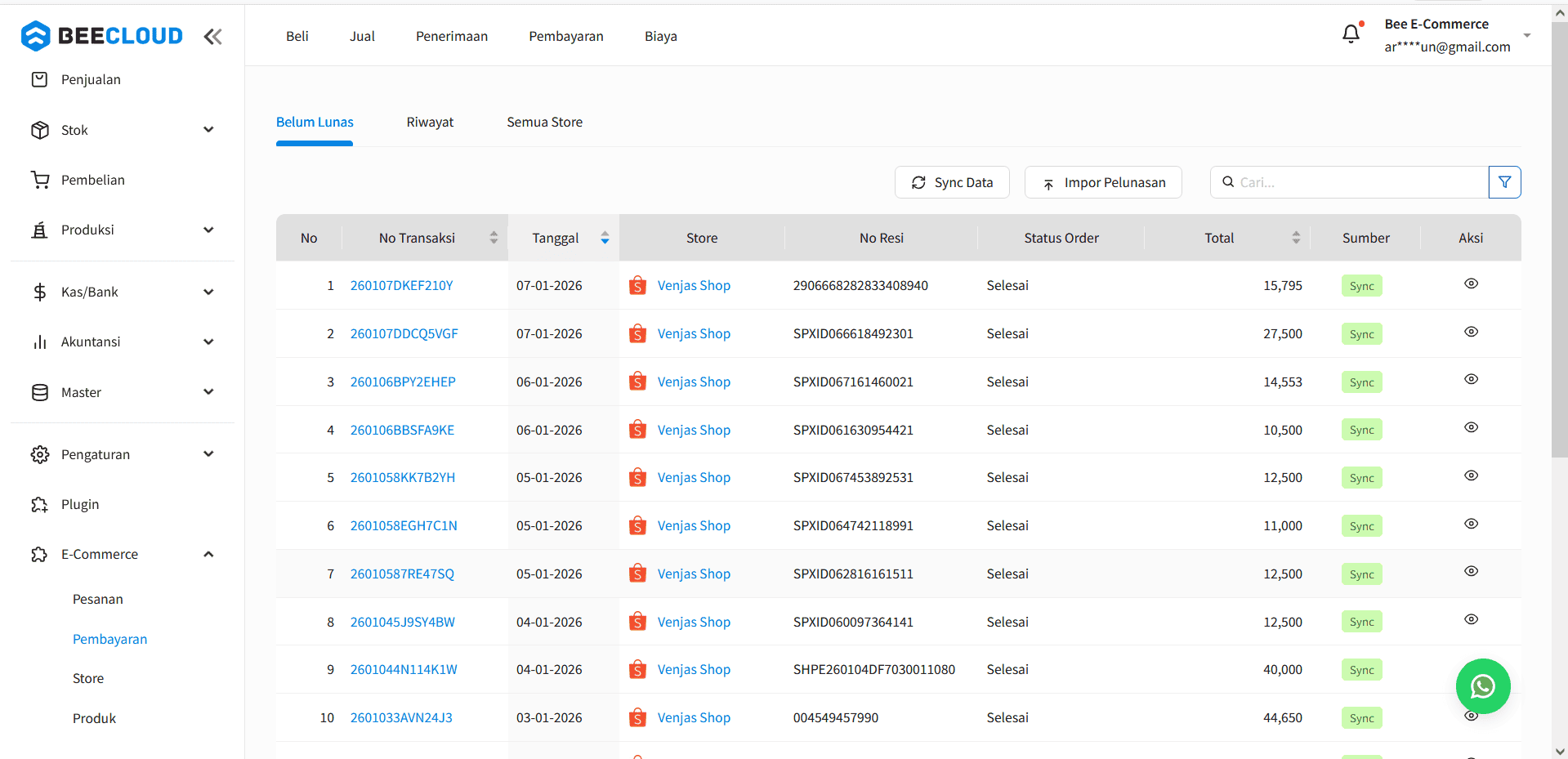Click the Impor Pelunasan button
The image size is (1568, 759).
1103,182
